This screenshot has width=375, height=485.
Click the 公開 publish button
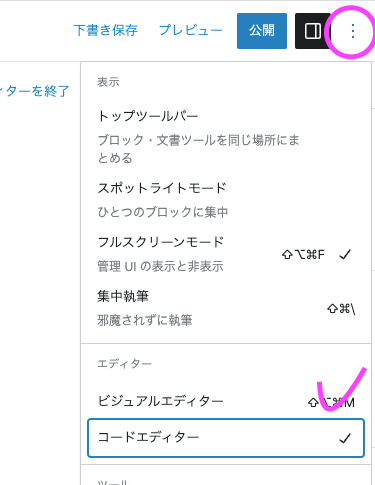(262, 31)
